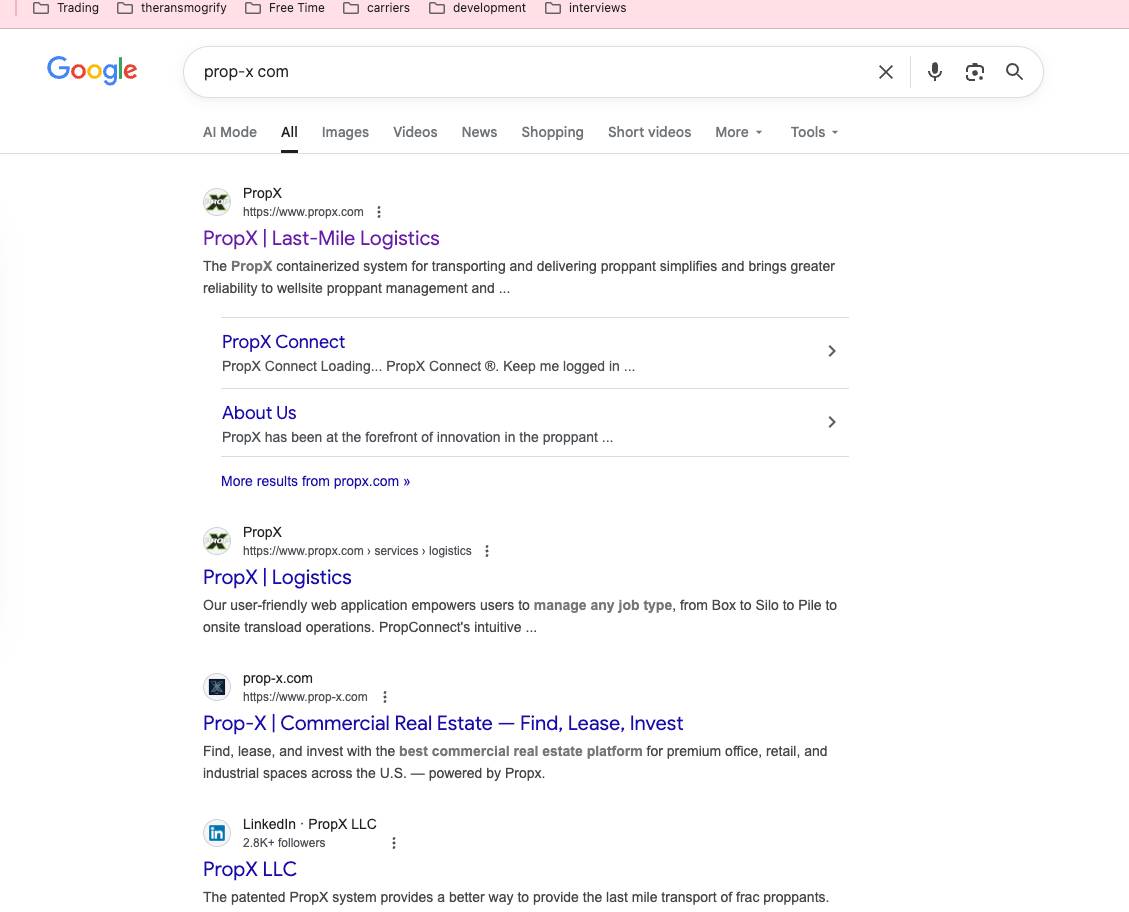The height and width of the screenshot is (912, 1129).
Task: Open three-dot menu beside LinkedIn PropX result
Action: (394, 843)
